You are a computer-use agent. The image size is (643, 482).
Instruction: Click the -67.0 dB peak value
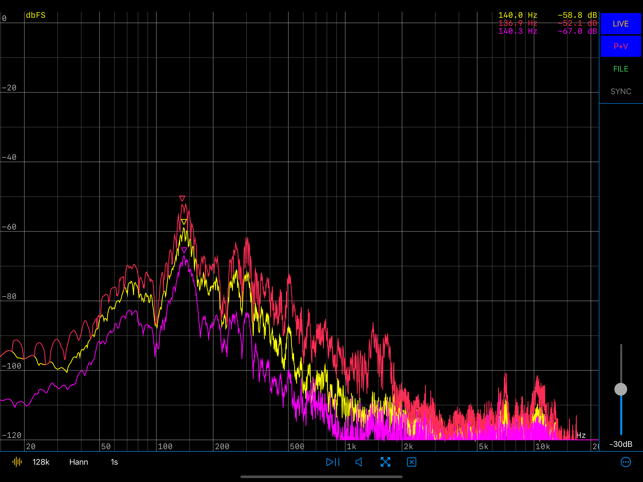click(x=577, y=31)
